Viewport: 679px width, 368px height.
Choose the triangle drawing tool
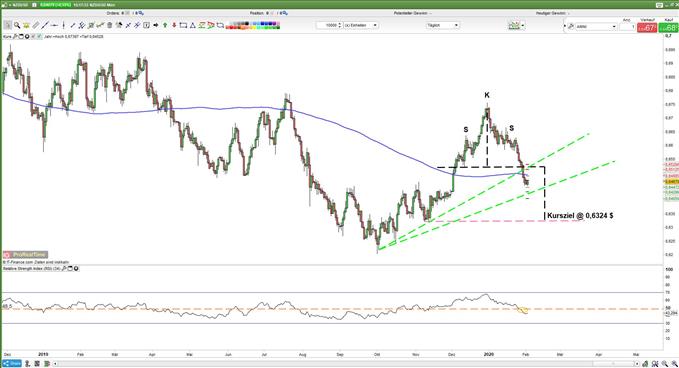click(x=193, y=25)
